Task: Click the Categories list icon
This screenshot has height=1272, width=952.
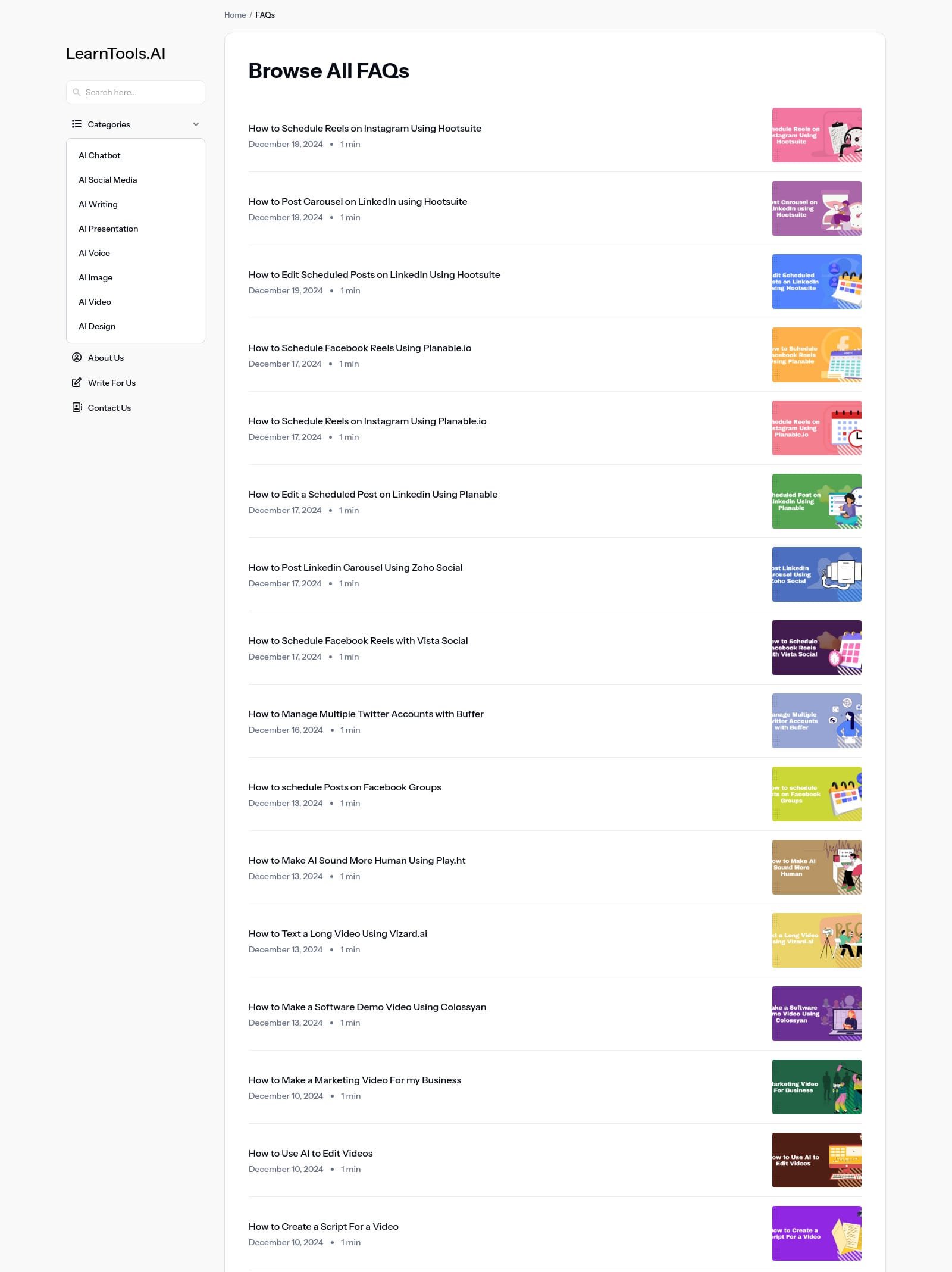Action: [x=77, y=124]
